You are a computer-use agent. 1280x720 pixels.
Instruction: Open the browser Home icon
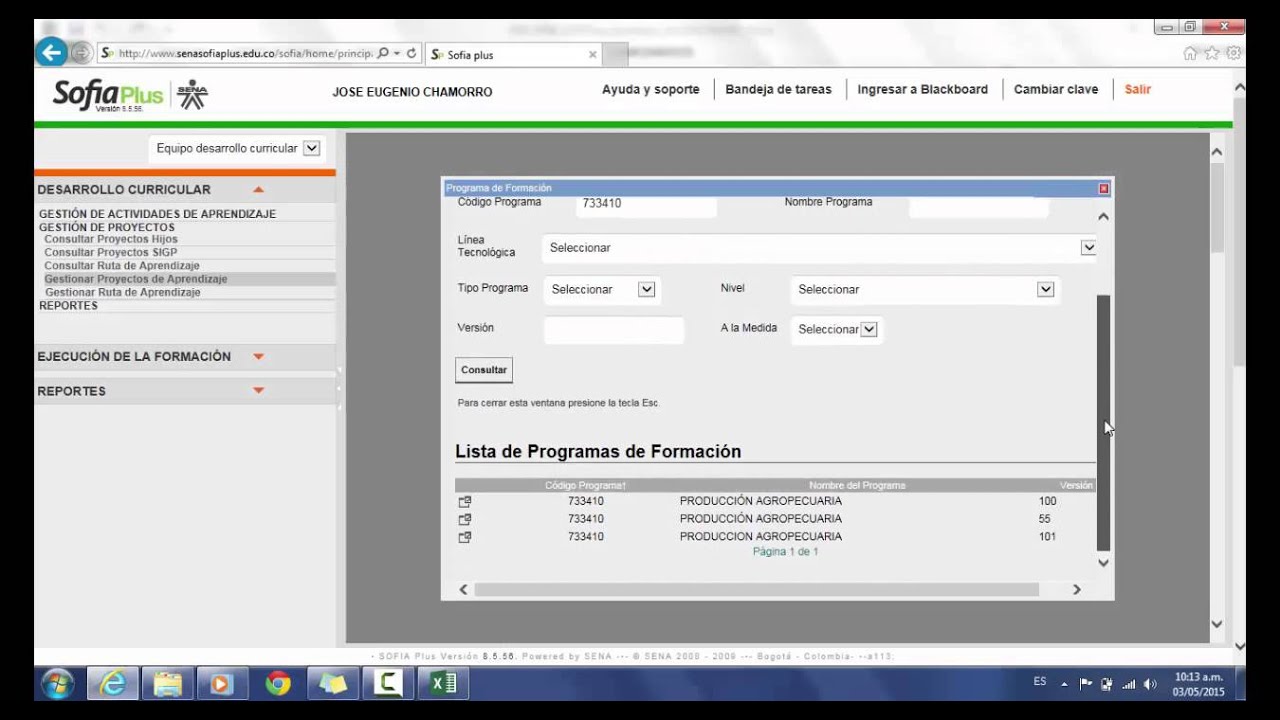tap(1190, 53)
